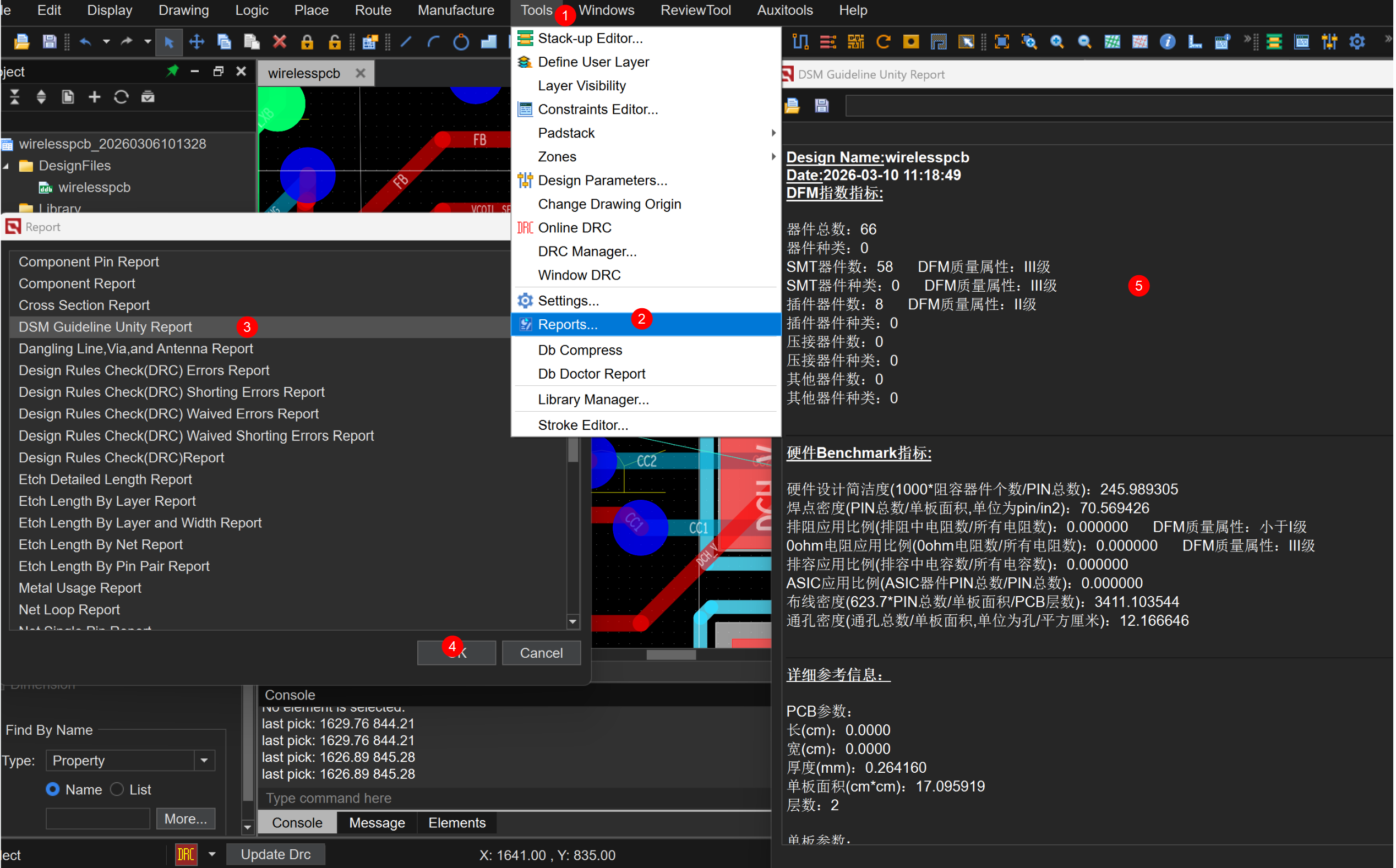Click the Zoom In magnifier icon
The width and height of the screenshot is (1396, 868).
pos(1057,42)
